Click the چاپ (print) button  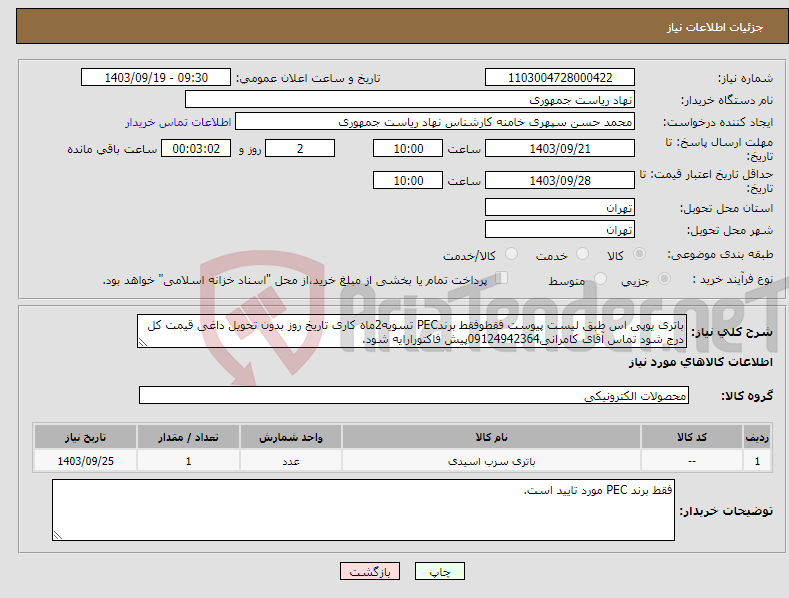439,571
